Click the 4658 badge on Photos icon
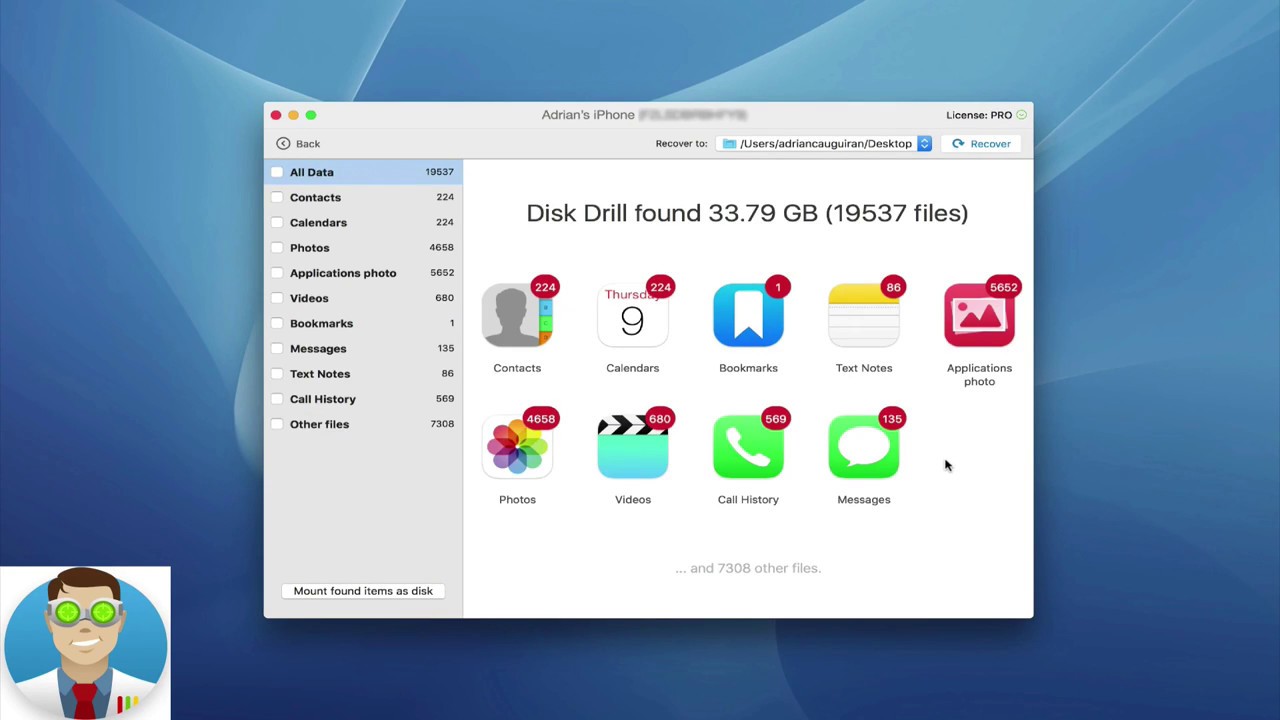This screenshot has height=720, width=1280. pyautogui.click(x=540, y=419)
